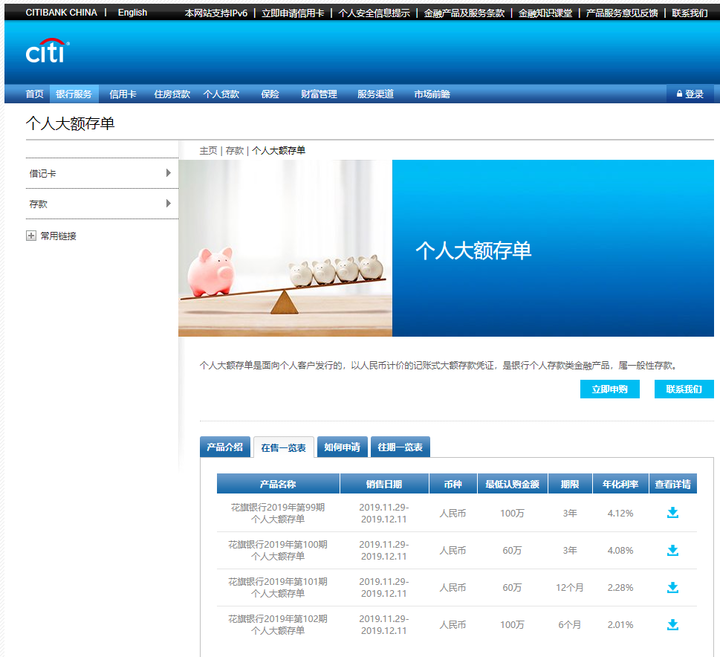Open the 信用卡 nav menu
The width and height of the screenshot is (720, 657).
point(123,94)
